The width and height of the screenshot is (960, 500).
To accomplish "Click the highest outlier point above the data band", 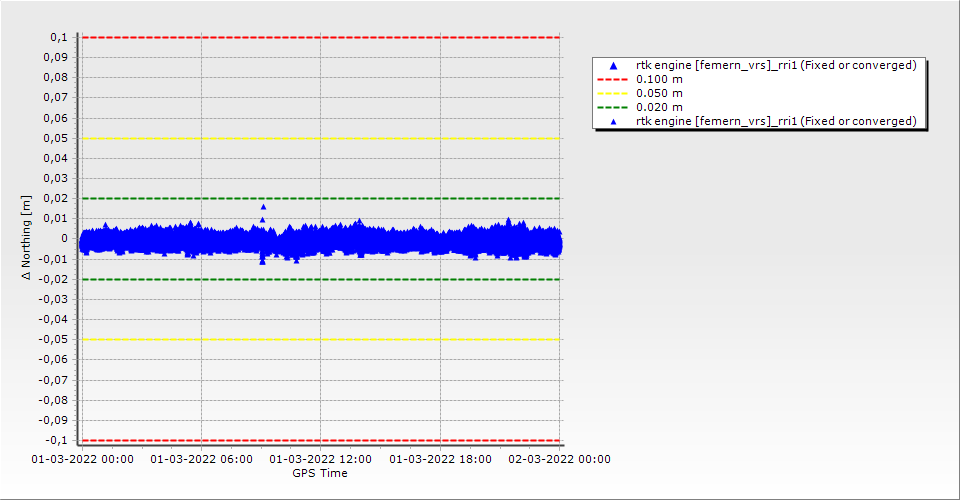I will (263, 207).
